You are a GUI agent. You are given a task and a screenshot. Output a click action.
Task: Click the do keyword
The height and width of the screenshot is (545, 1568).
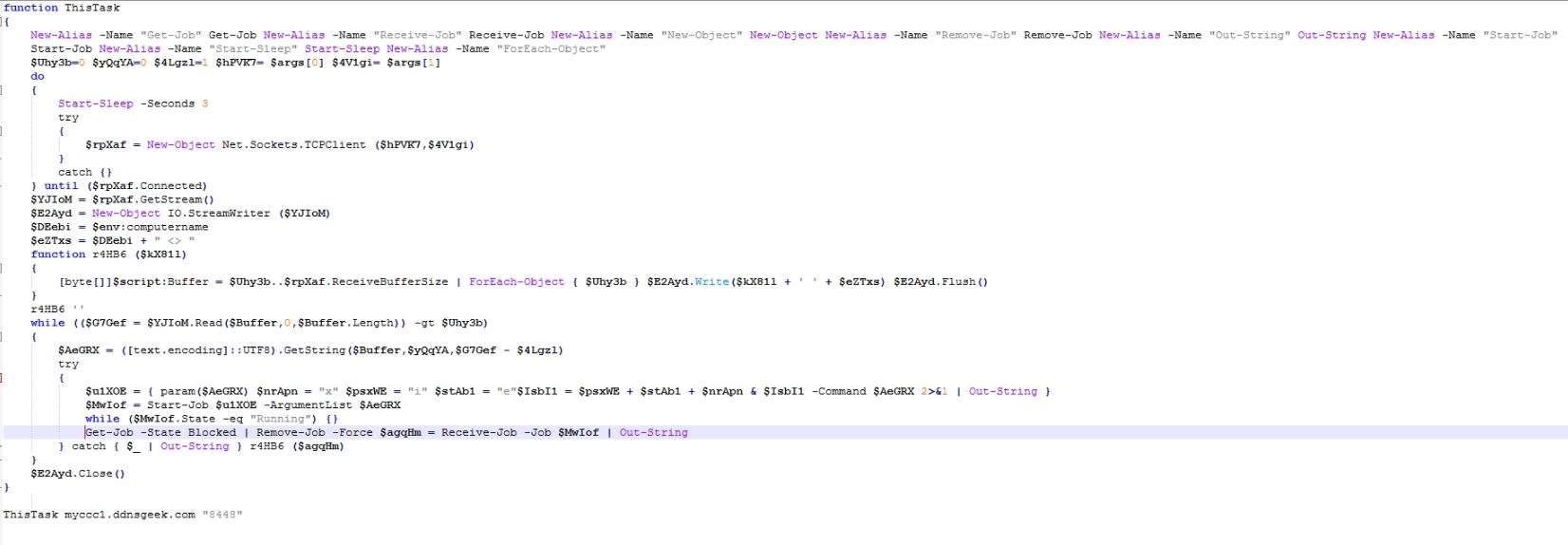pyautogui.click(x=37, y=76)
